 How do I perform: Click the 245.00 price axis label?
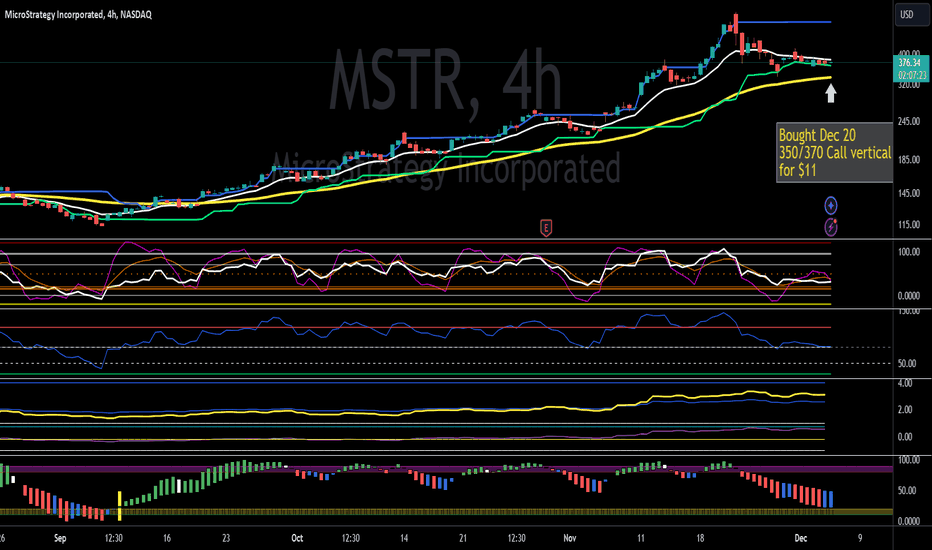[909, 122]
